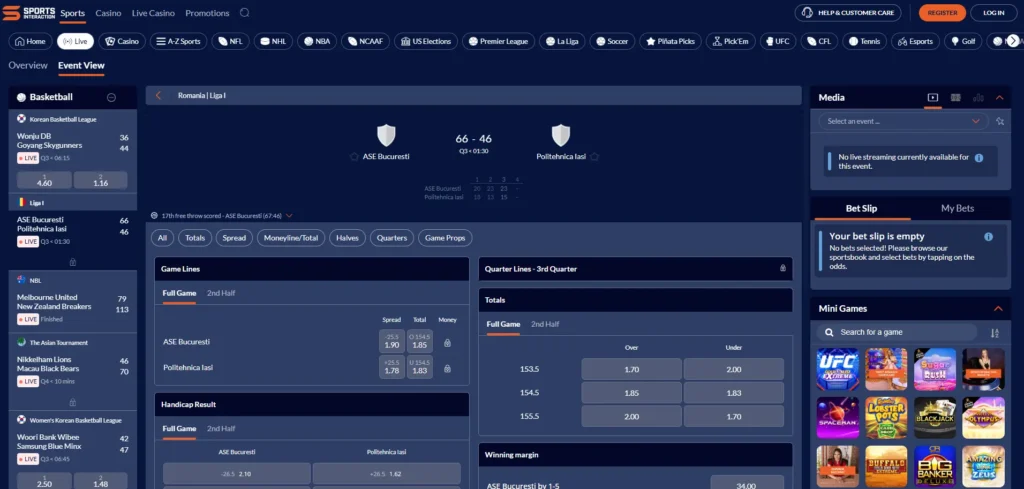The width and height of the screenshot is (1024, 489).
Task: Click the Politehnica Iasi moneyline lock icon
Action: pos(447,368)
